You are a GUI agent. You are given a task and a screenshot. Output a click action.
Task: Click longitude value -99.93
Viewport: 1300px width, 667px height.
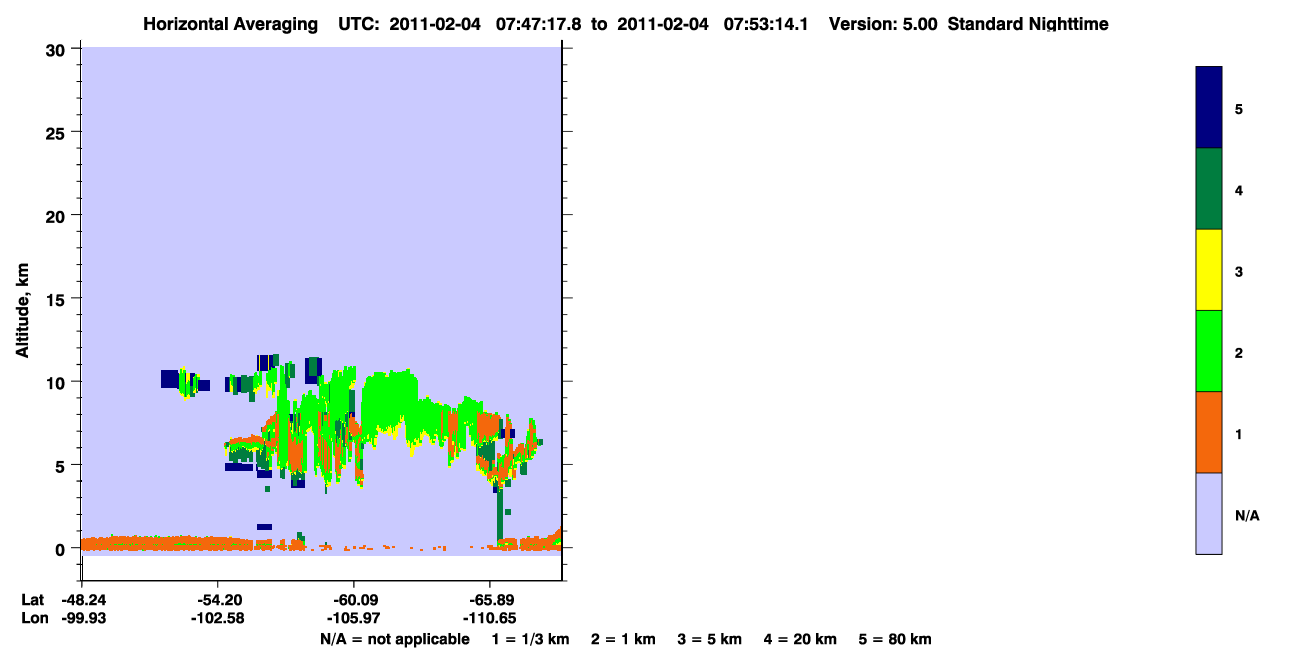click(x=82, y=618)
